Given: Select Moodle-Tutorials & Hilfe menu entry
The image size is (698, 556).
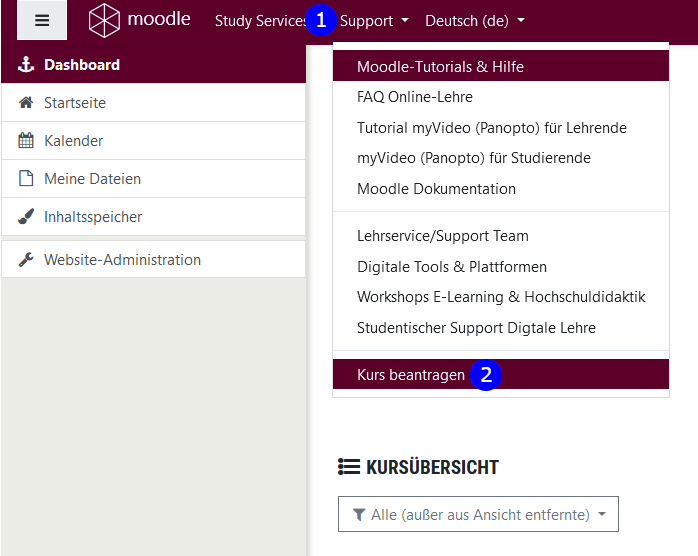Looking at the screenshot, I should [x=440, y=67].
